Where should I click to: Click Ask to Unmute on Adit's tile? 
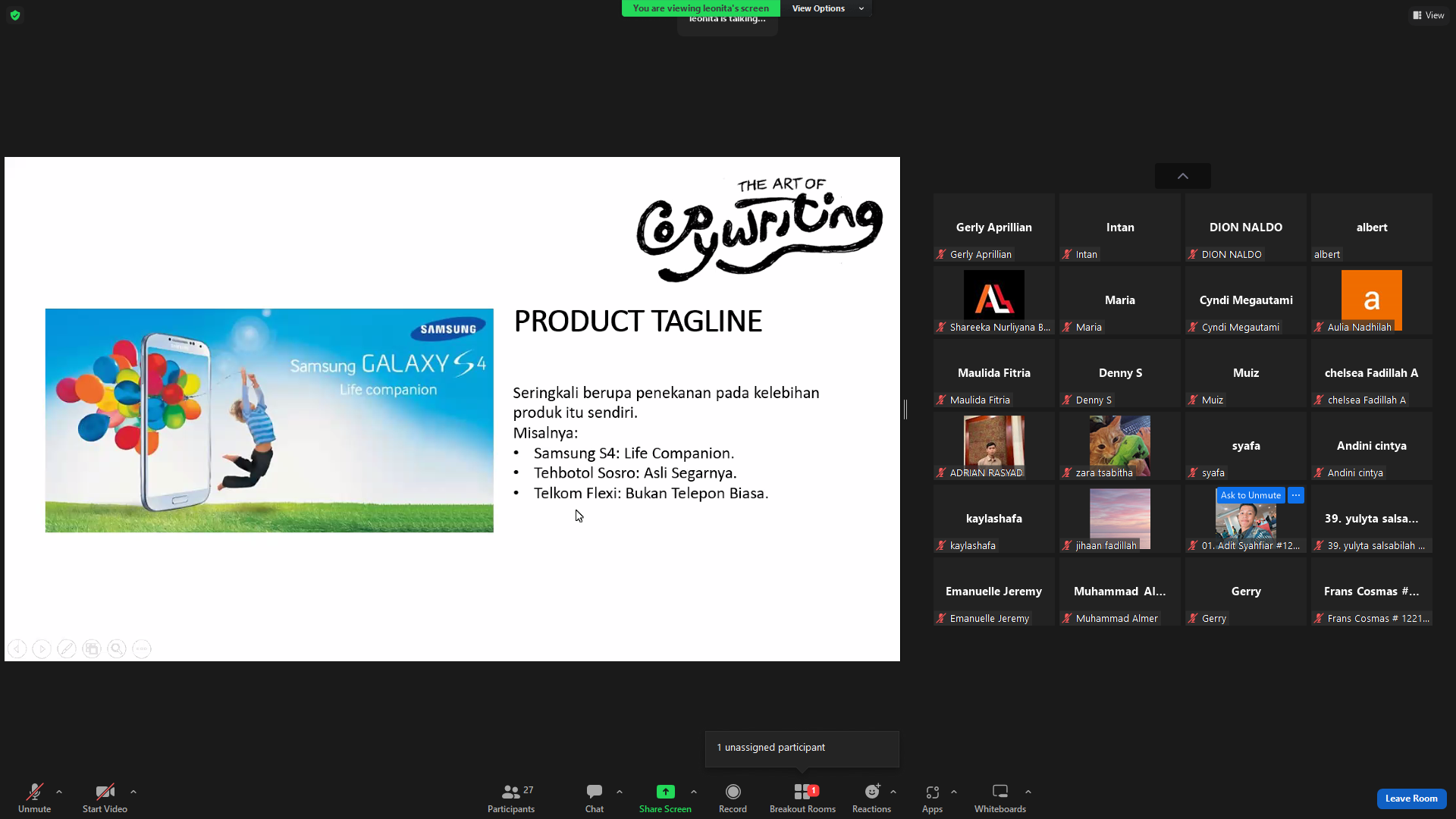(x=1250, y=495)
